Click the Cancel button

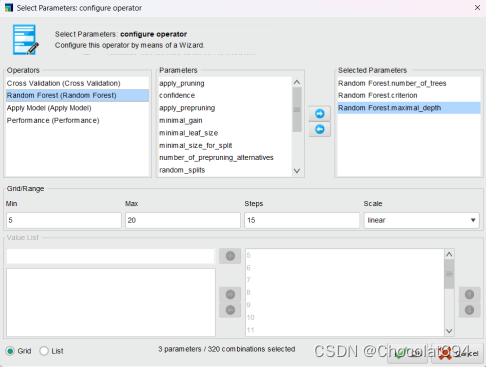point(458,353)
